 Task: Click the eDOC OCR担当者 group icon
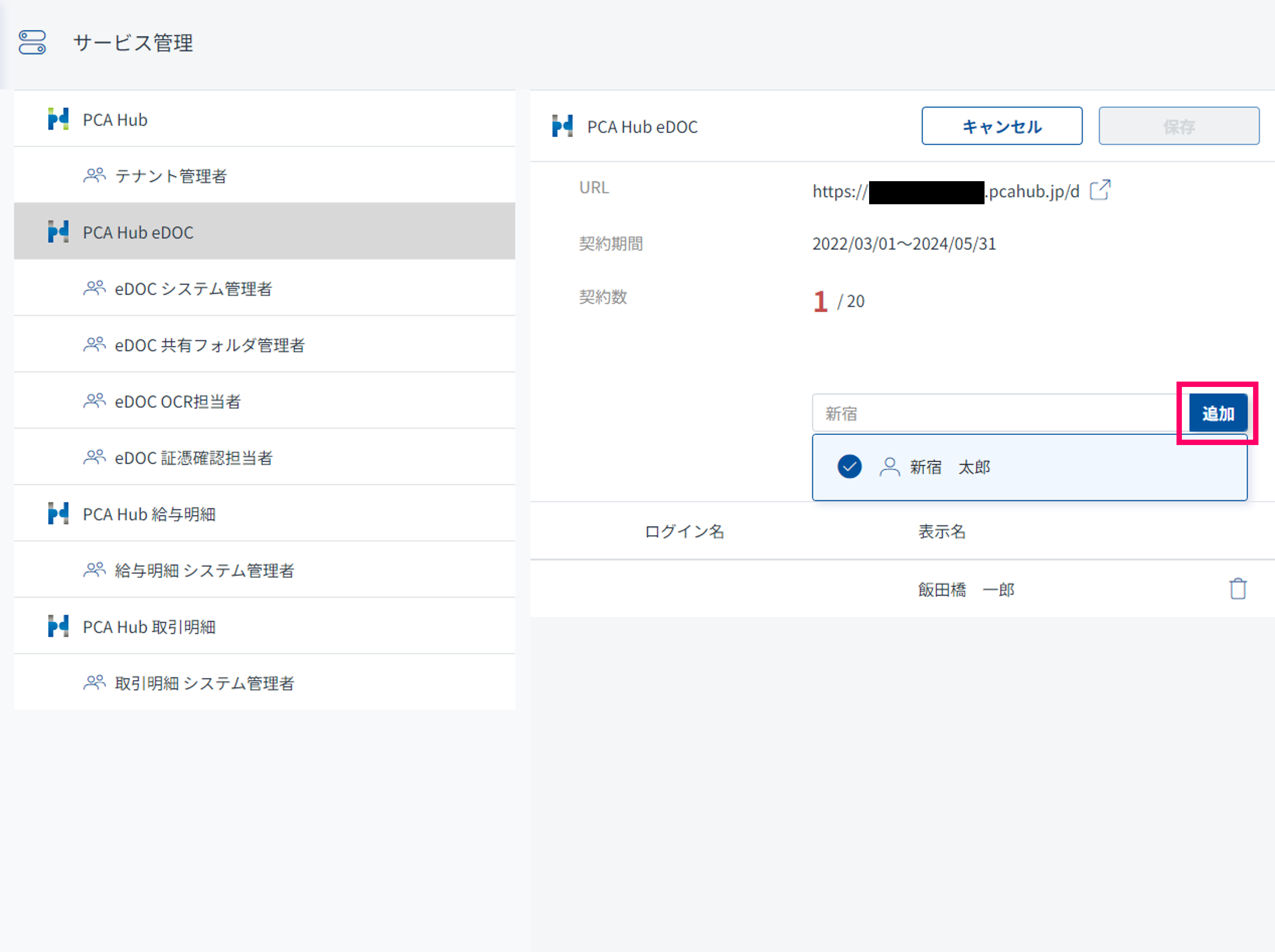[95, 400]
